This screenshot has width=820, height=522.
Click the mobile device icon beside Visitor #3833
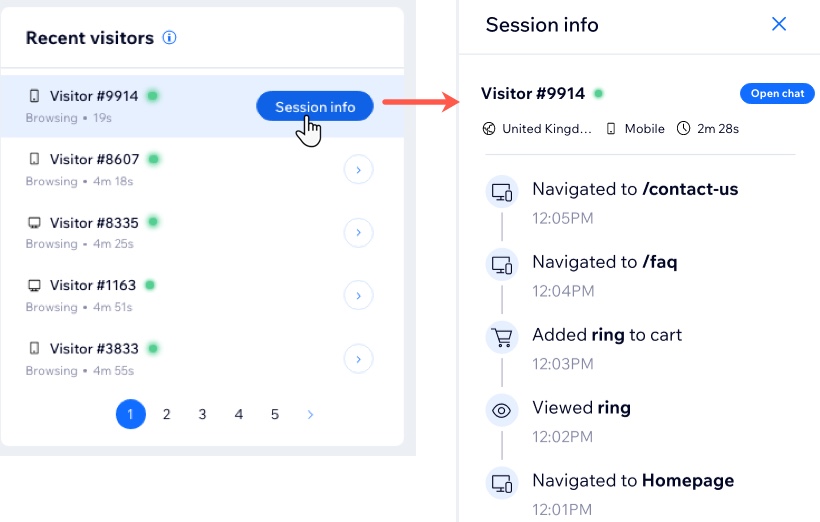click(x=34, y=348)
